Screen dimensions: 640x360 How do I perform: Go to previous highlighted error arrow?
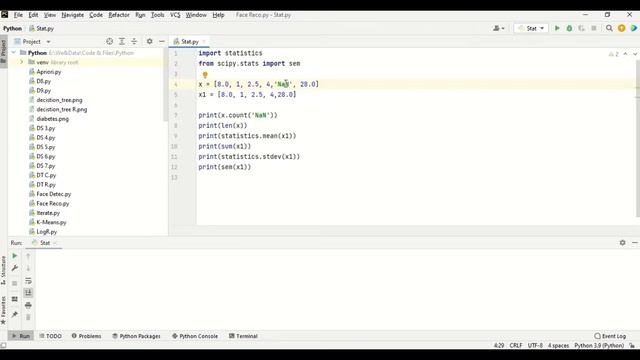(625, 54)
